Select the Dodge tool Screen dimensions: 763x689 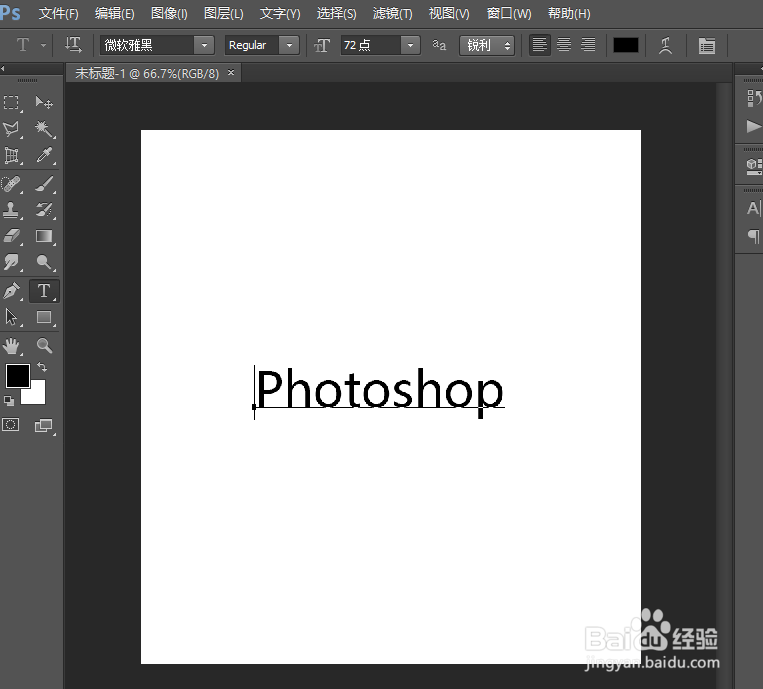[44, 263]
